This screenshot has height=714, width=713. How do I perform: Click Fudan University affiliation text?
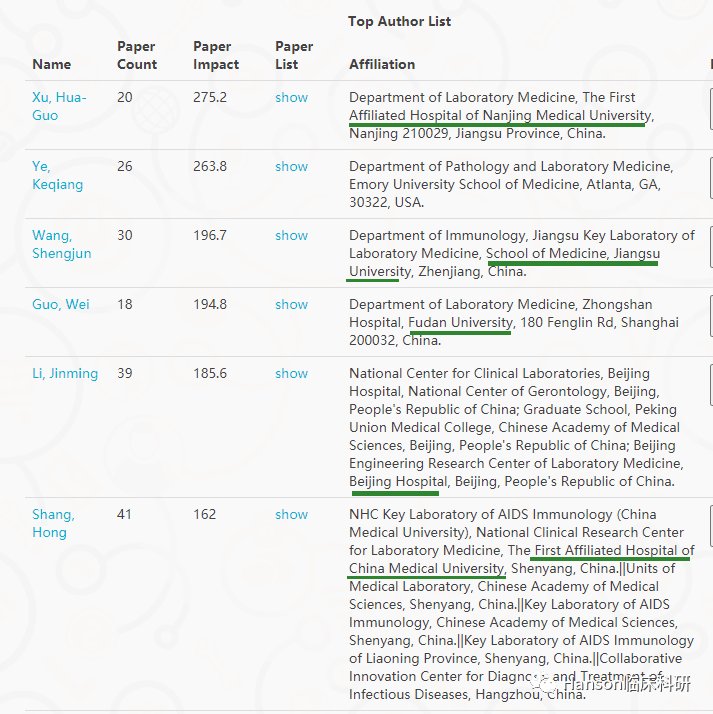pos(460,322)
